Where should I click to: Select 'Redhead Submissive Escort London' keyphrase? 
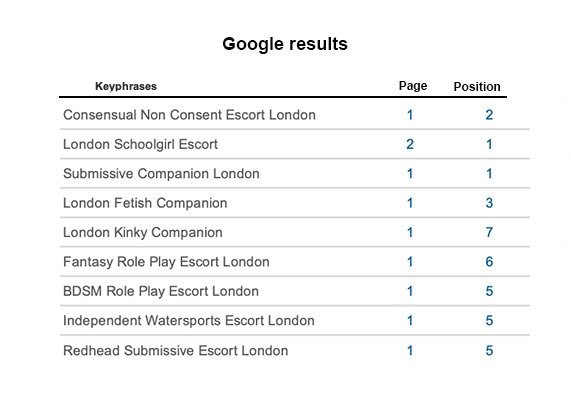176,350
